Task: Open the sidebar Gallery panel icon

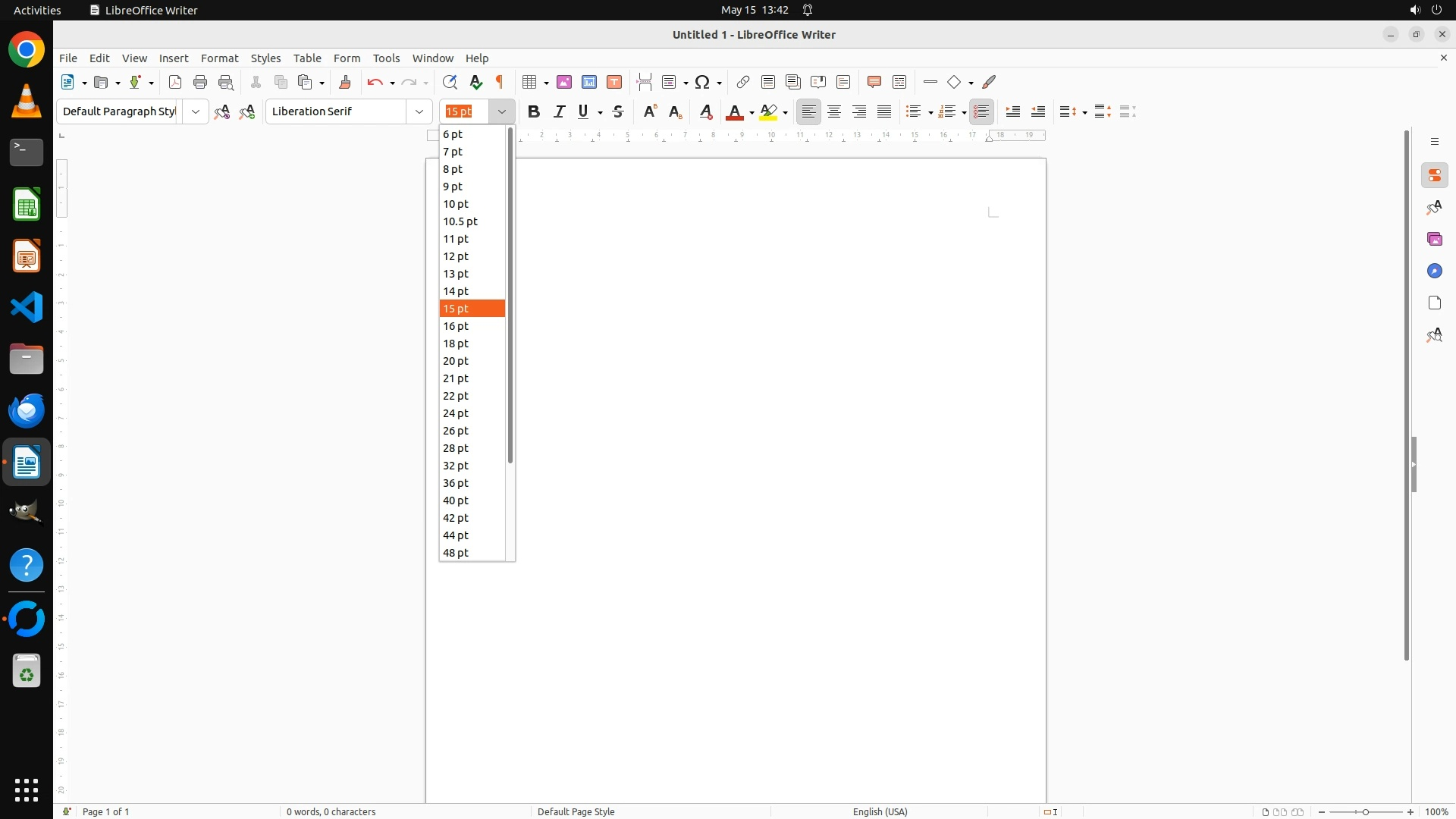Action: [1434, 240]
